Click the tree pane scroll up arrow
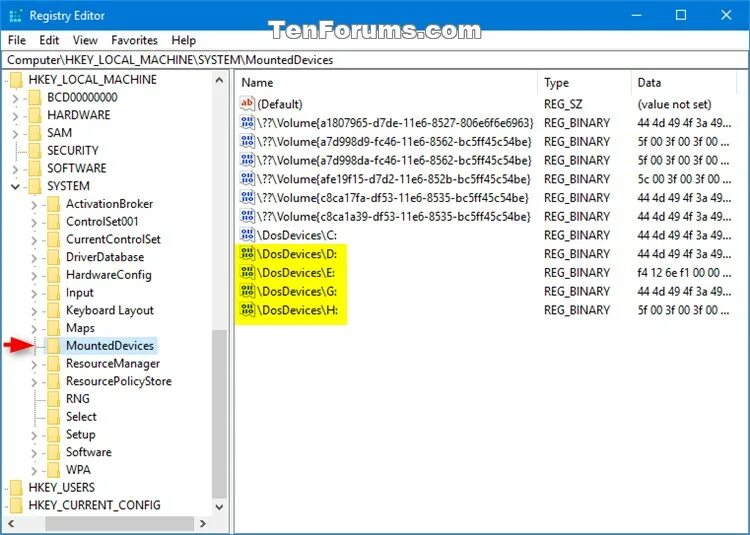 pos(219,80)
